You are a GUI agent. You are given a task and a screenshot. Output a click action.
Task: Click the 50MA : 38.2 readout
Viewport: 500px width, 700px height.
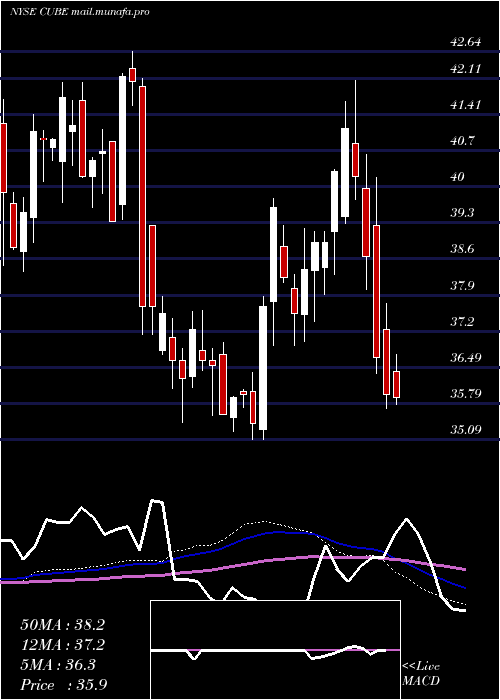click(62, 625)
